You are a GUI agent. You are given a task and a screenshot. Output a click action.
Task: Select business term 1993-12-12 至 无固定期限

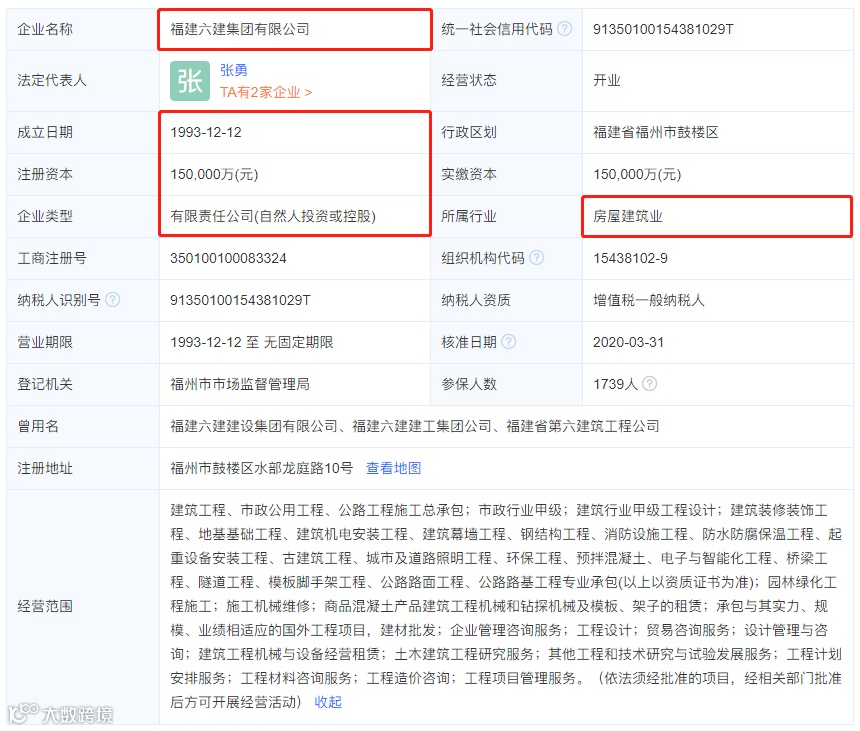tap(252, 342)
